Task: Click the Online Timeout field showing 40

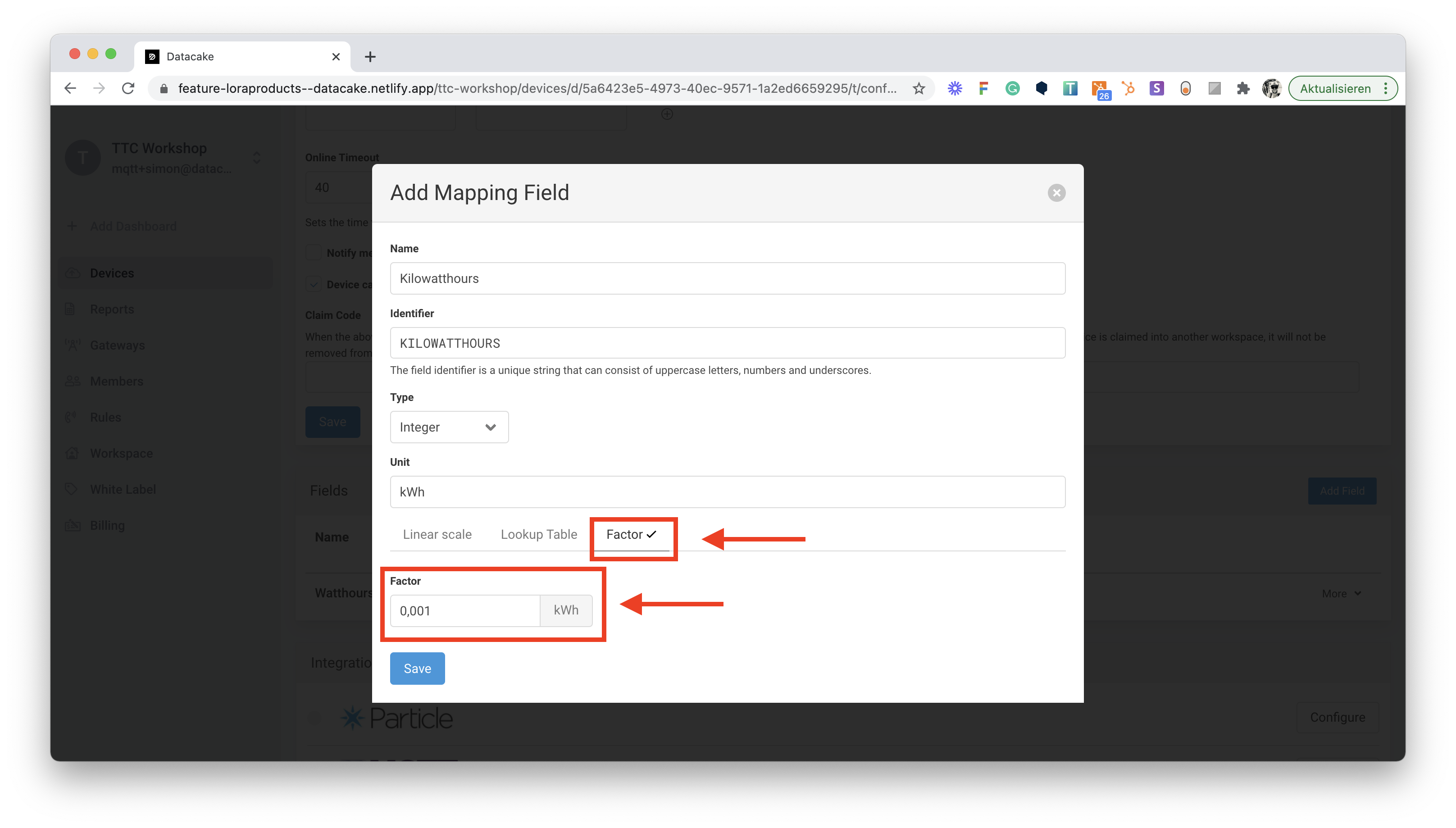Action: pyautogui.click(x=339, y=188)
